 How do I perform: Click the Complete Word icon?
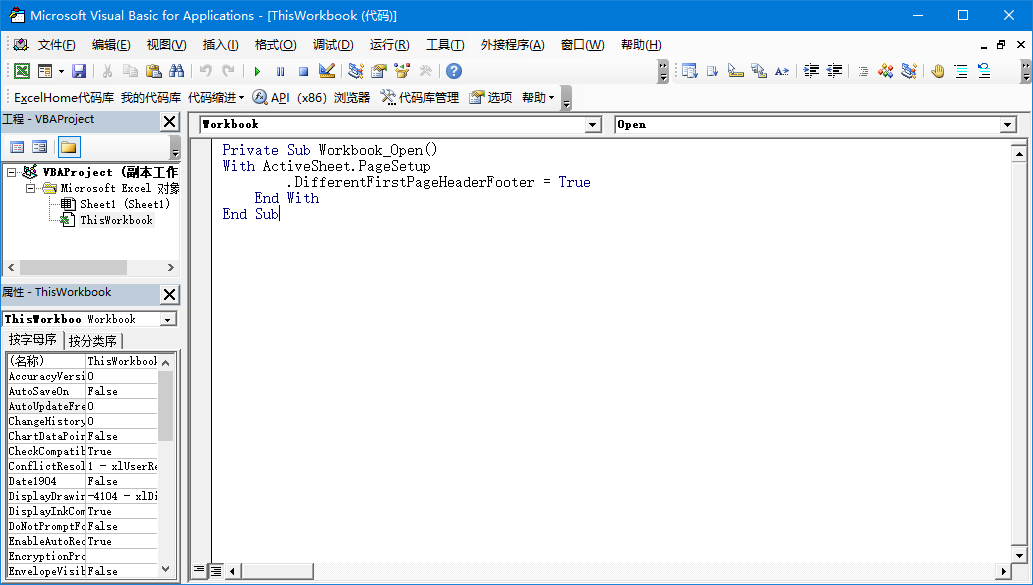(782, 71)
